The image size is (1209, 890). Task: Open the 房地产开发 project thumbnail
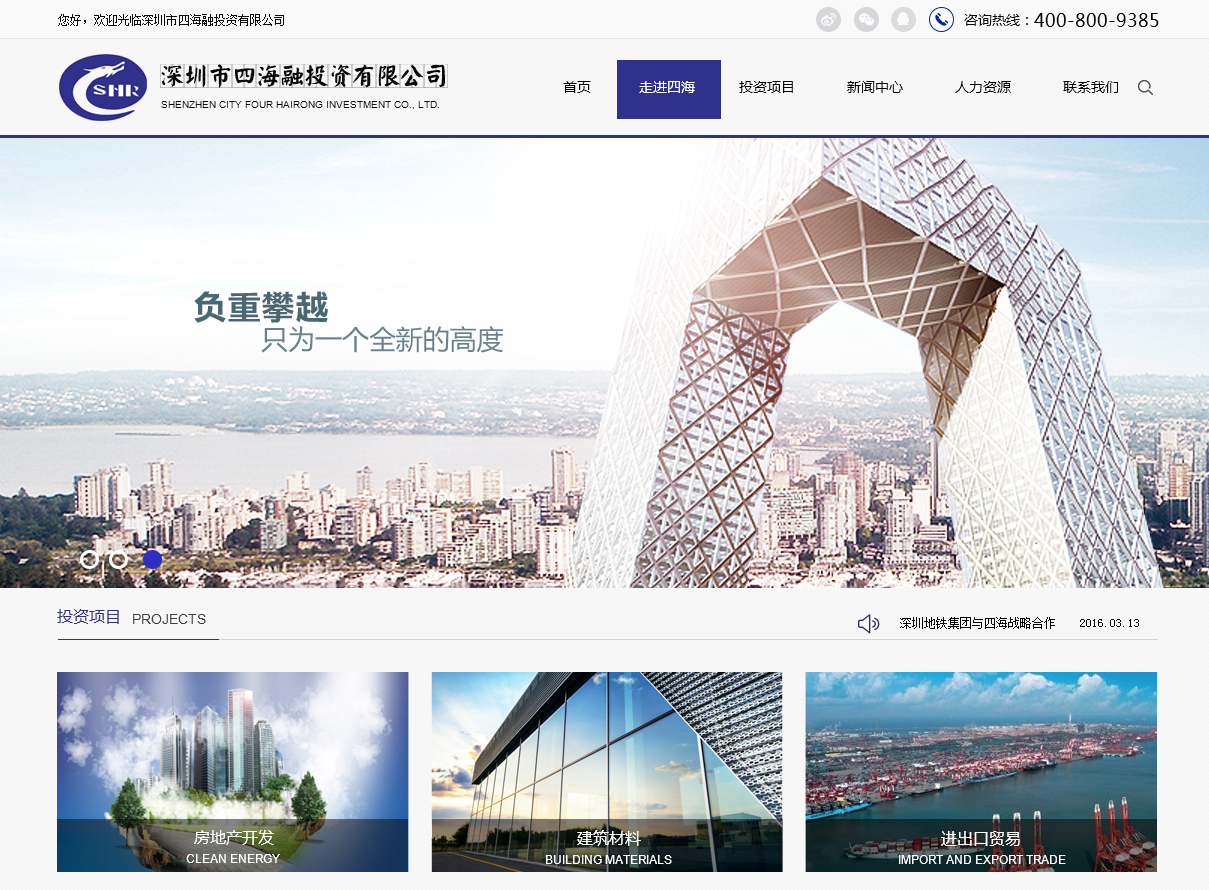[x=233, y=771]
